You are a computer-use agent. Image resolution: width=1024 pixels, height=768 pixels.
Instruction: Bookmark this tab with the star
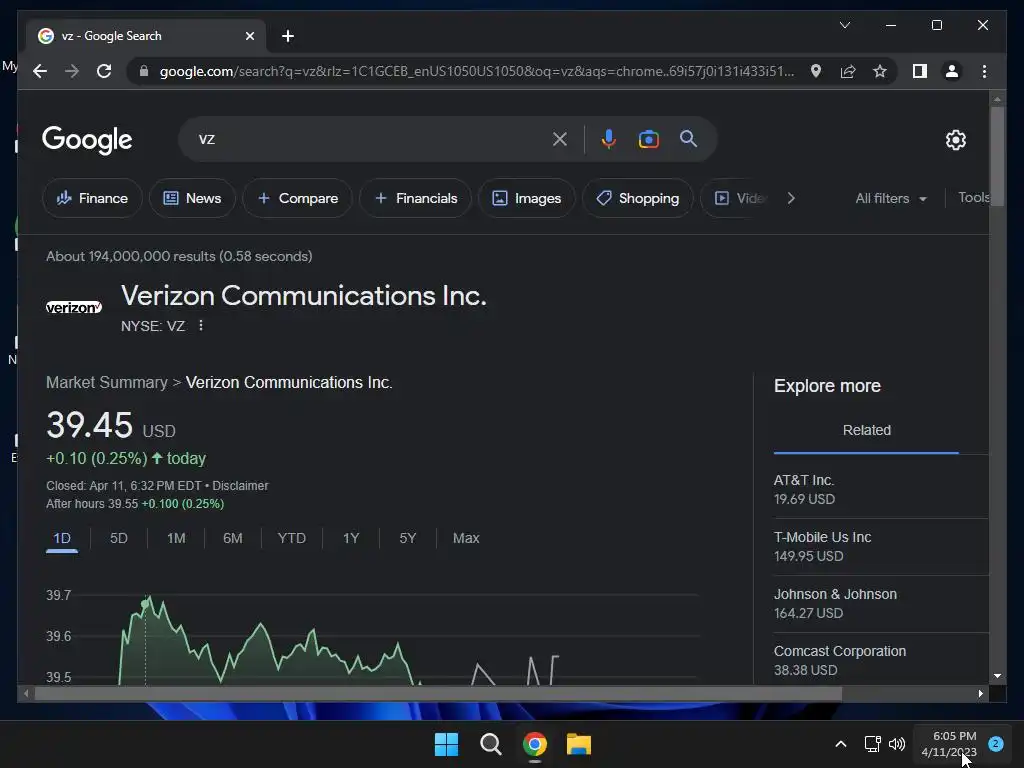[880, 71]
